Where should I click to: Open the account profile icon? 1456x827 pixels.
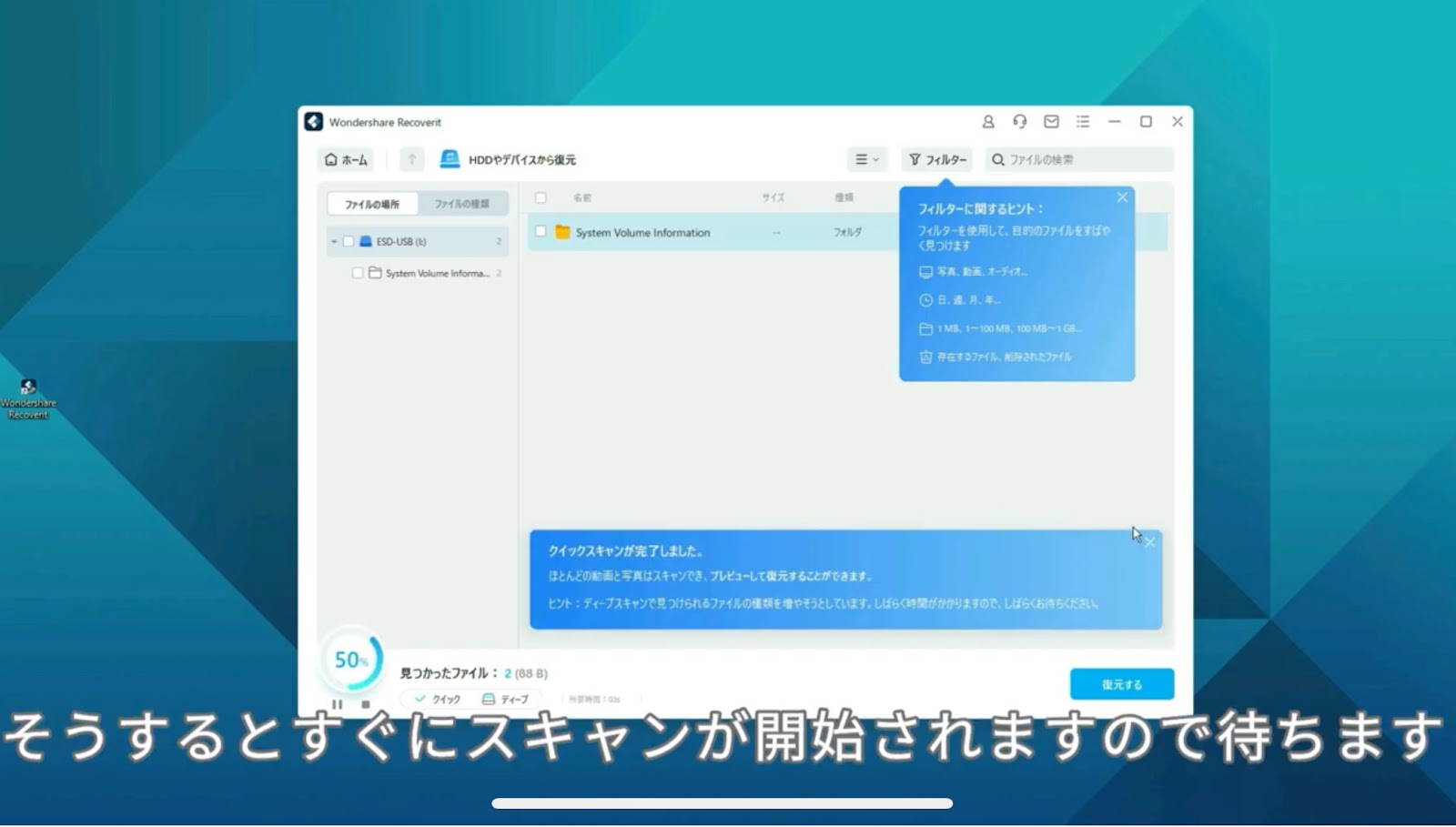coord(987,122)
